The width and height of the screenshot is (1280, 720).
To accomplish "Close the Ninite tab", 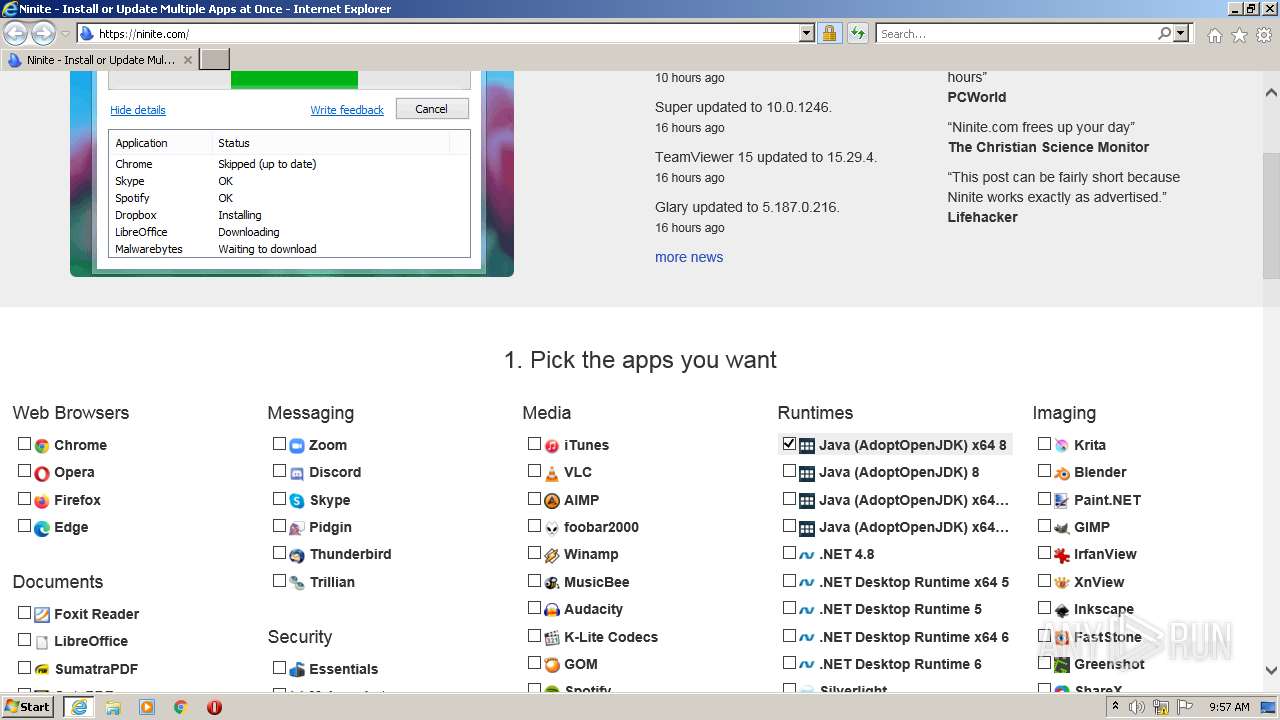I will pyautogui.click(x=187, y=60).
